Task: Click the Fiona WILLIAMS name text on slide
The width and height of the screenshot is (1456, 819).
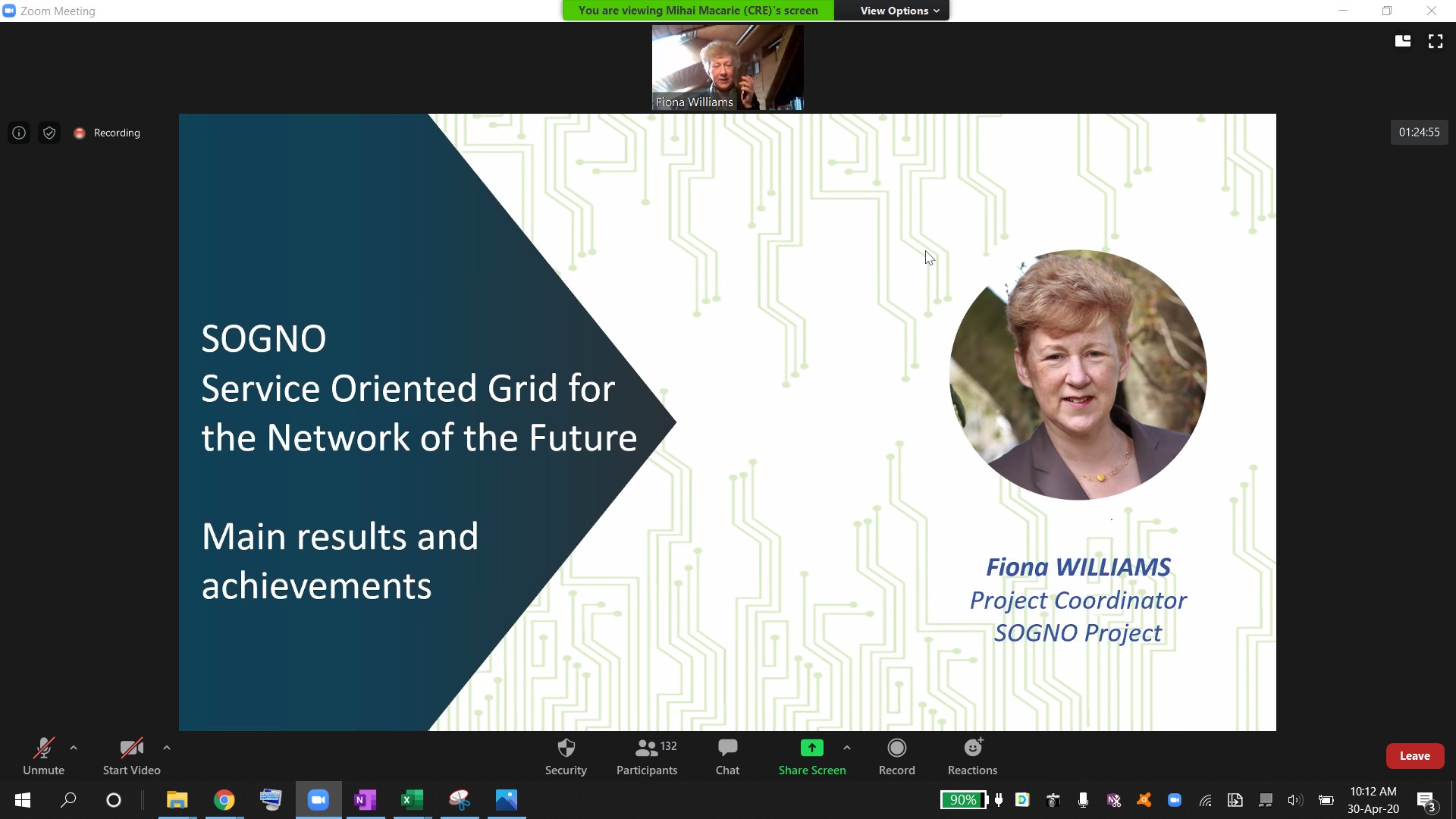Action: [x=1078, y=566]
